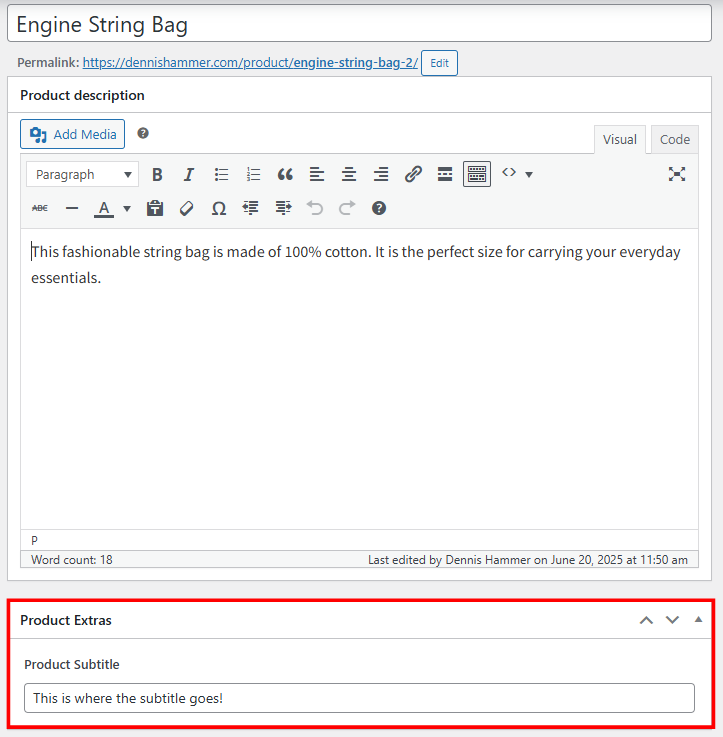Clear formatting with the eraser icon
Screen dimensions: 723x737
click(187, 208)
